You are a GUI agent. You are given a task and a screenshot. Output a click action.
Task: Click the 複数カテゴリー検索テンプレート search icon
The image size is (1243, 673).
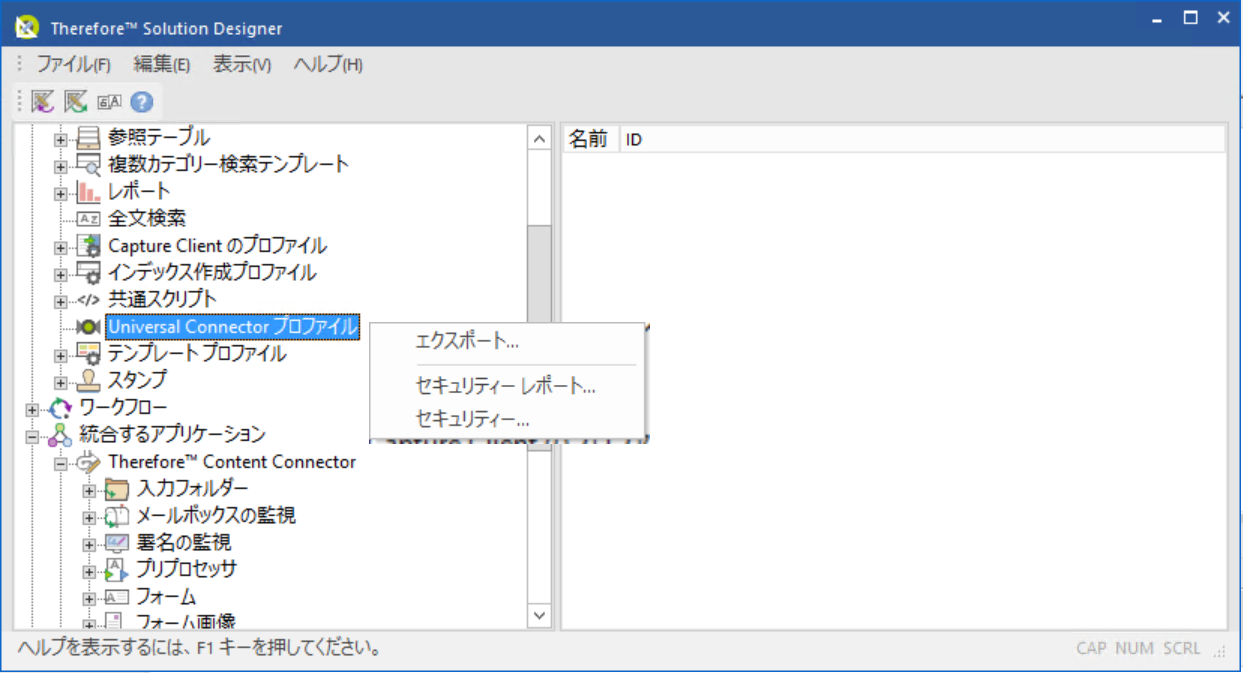(89, 164)
